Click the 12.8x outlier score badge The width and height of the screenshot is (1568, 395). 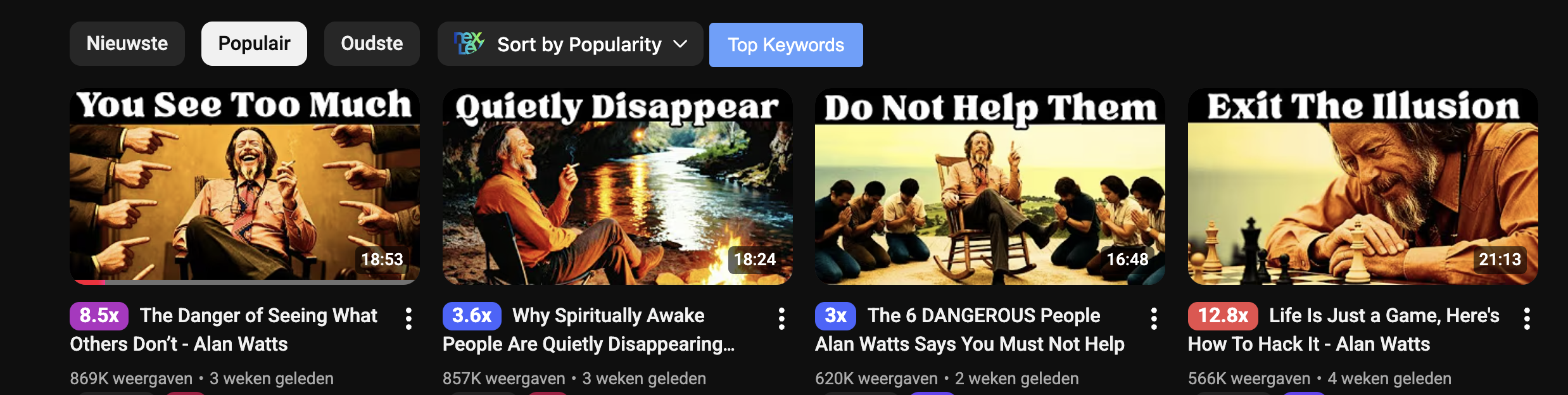1223,316
